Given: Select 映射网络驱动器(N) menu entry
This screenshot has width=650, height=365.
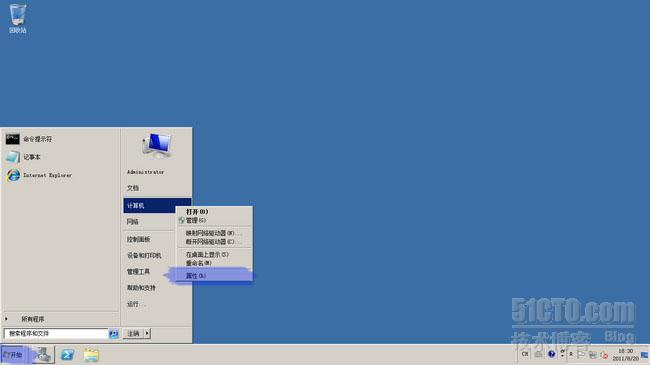Looking at the screenshot, I should (x=214, y=233).
